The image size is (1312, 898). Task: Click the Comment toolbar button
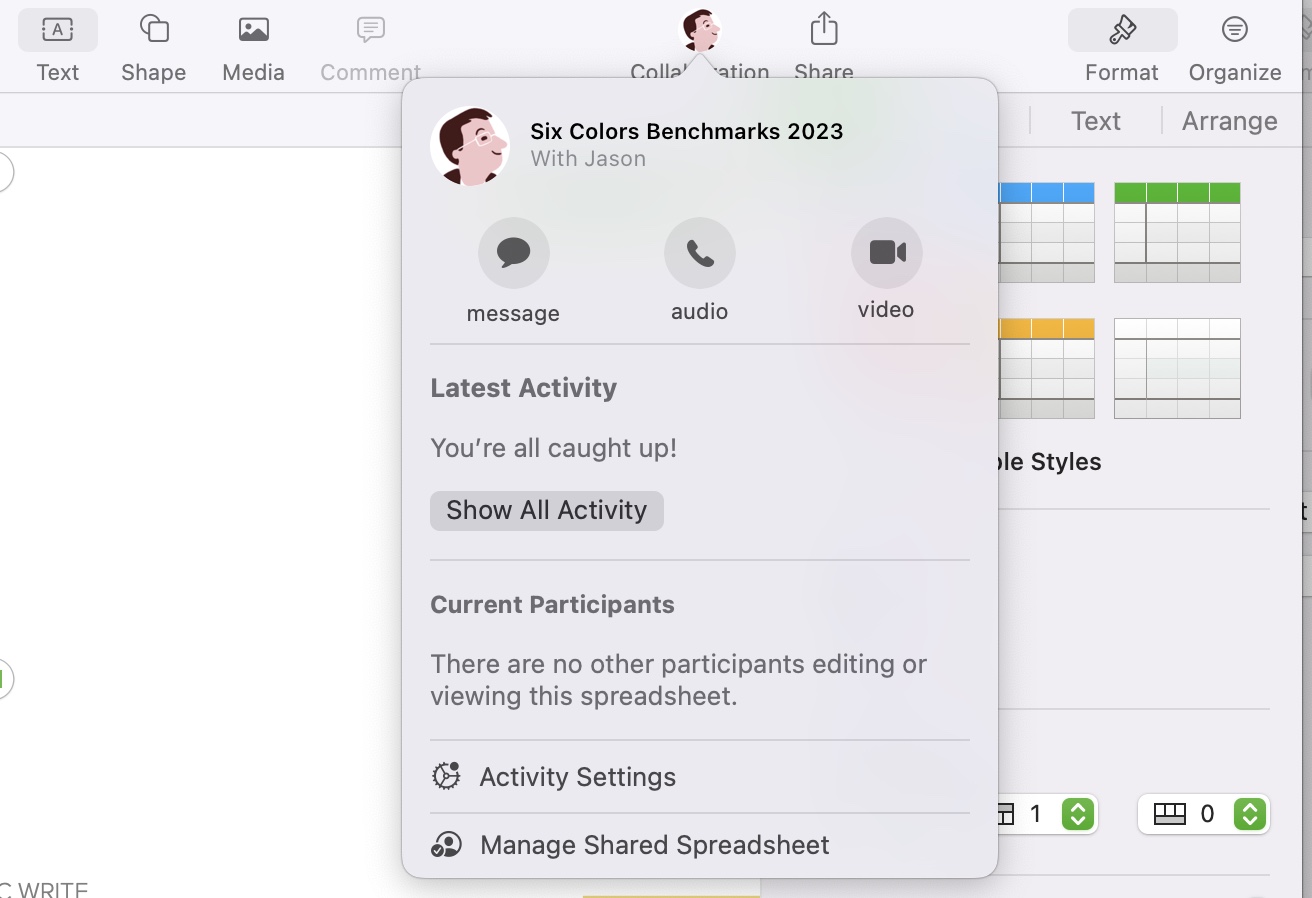(x=370, y=47)
